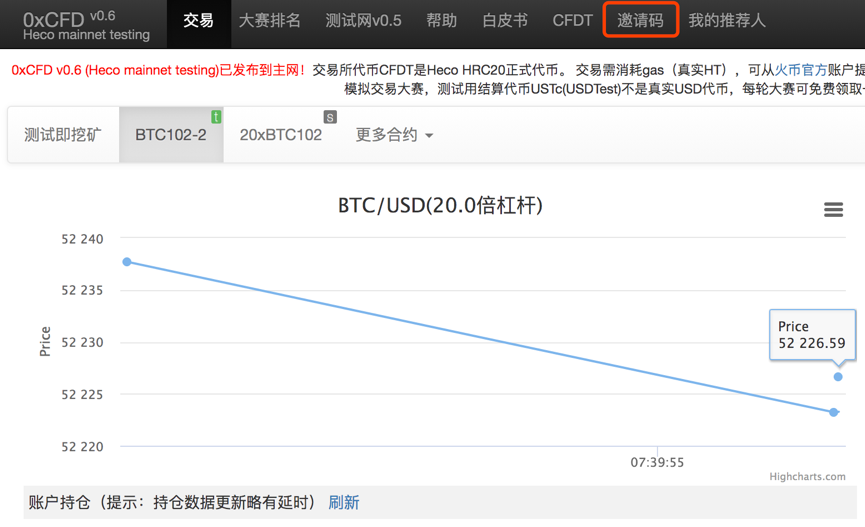Go to 测试网v0.5 page

click(363, 21)
